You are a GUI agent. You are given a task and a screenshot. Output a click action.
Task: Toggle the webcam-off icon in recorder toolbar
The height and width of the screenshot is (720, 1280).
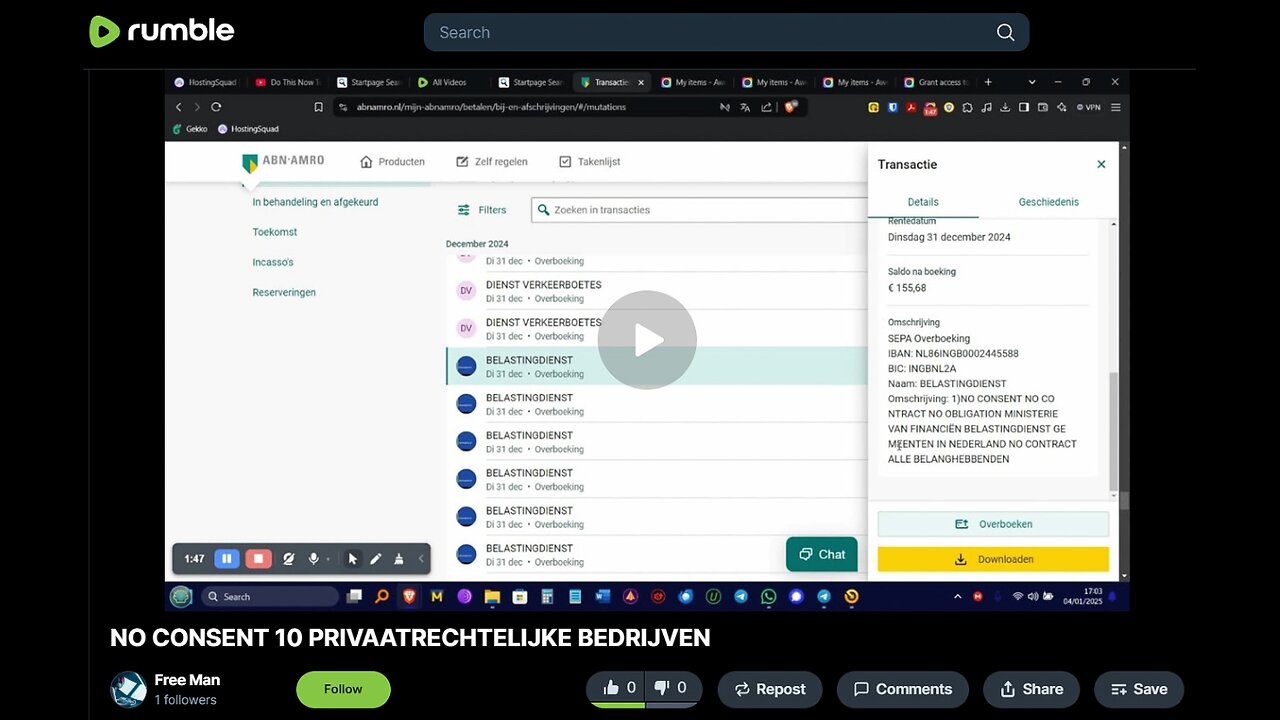point(289,559)
